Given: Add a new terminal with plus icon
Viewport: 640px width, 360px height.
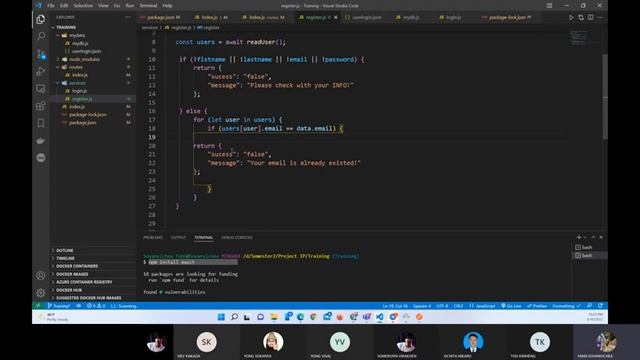Looking at the screenshot, I should 578,237.
